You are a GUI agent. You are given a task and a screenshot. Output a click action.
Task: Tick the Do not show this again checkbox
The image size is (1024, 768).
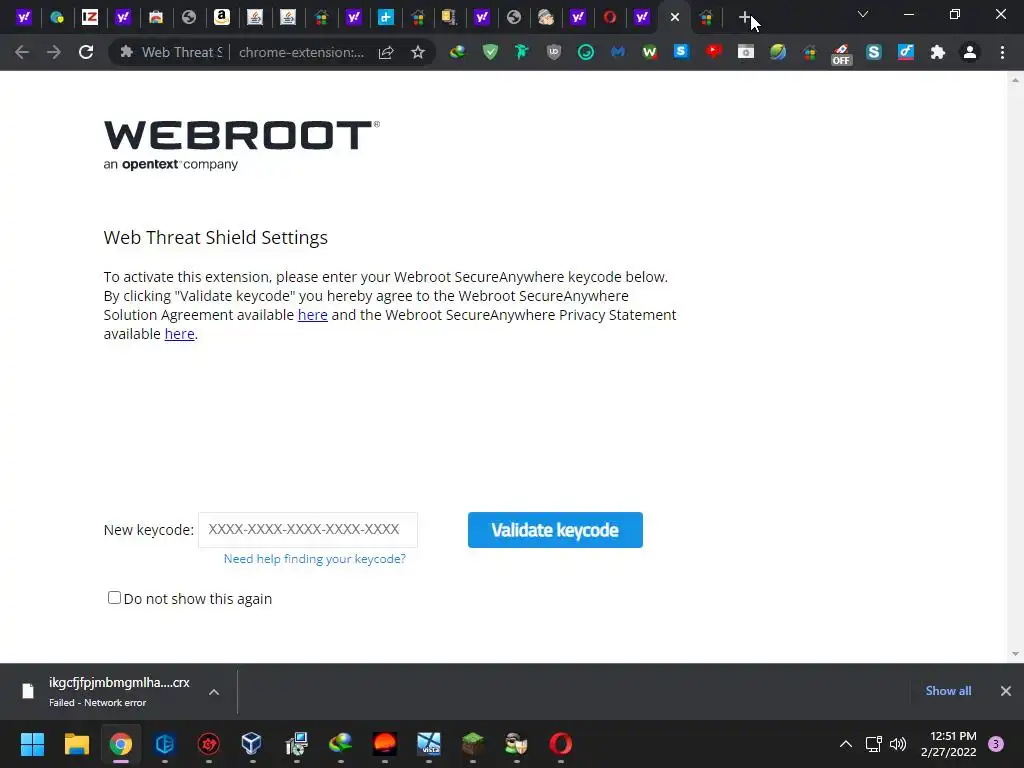click(114, 598)
